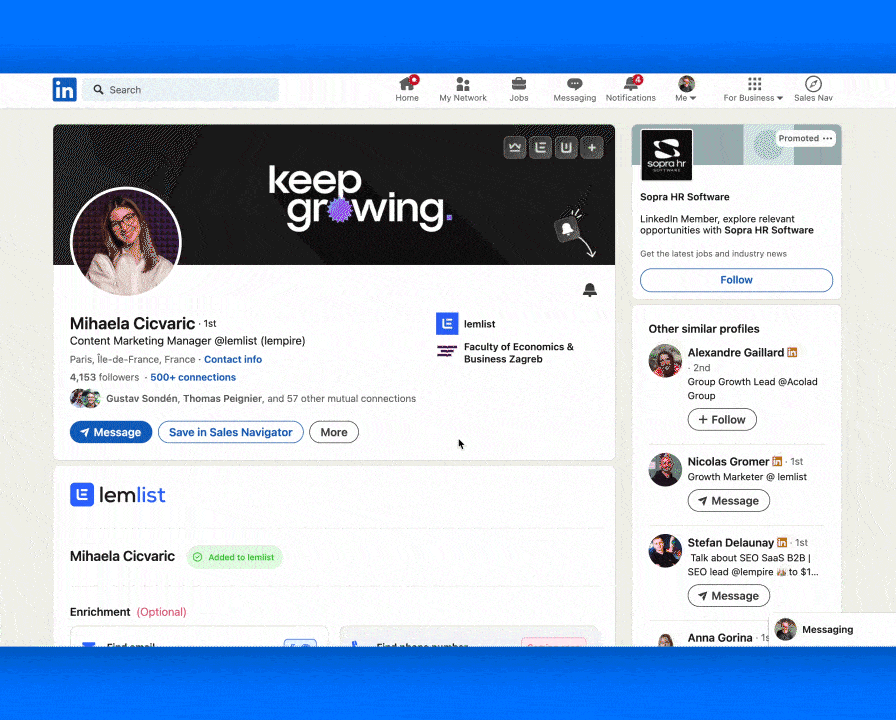Click the crown icon on the banner

pyautogui.click(x=515, y=148)
